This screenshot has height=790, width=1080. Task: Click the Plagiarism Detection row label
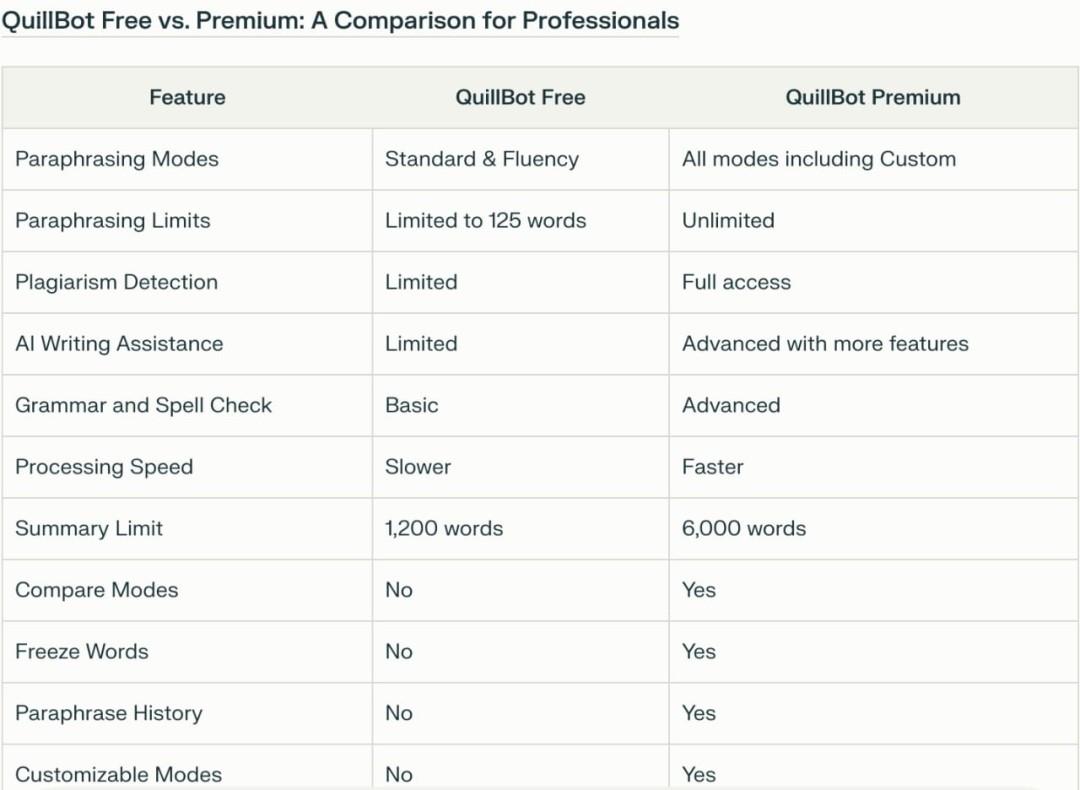coord(116,282)
